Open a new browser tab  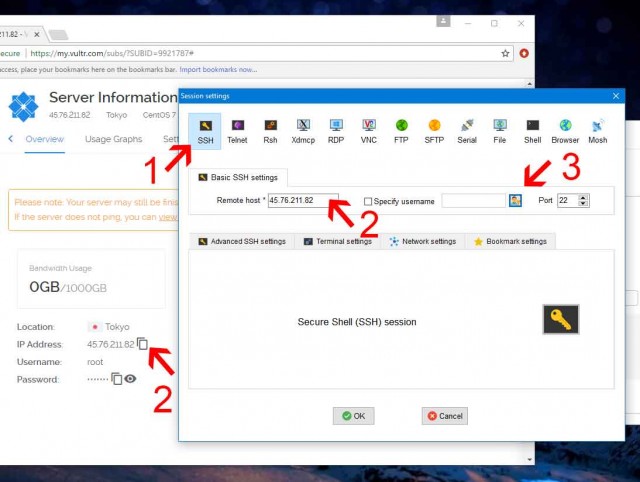[x=58, y=35]
